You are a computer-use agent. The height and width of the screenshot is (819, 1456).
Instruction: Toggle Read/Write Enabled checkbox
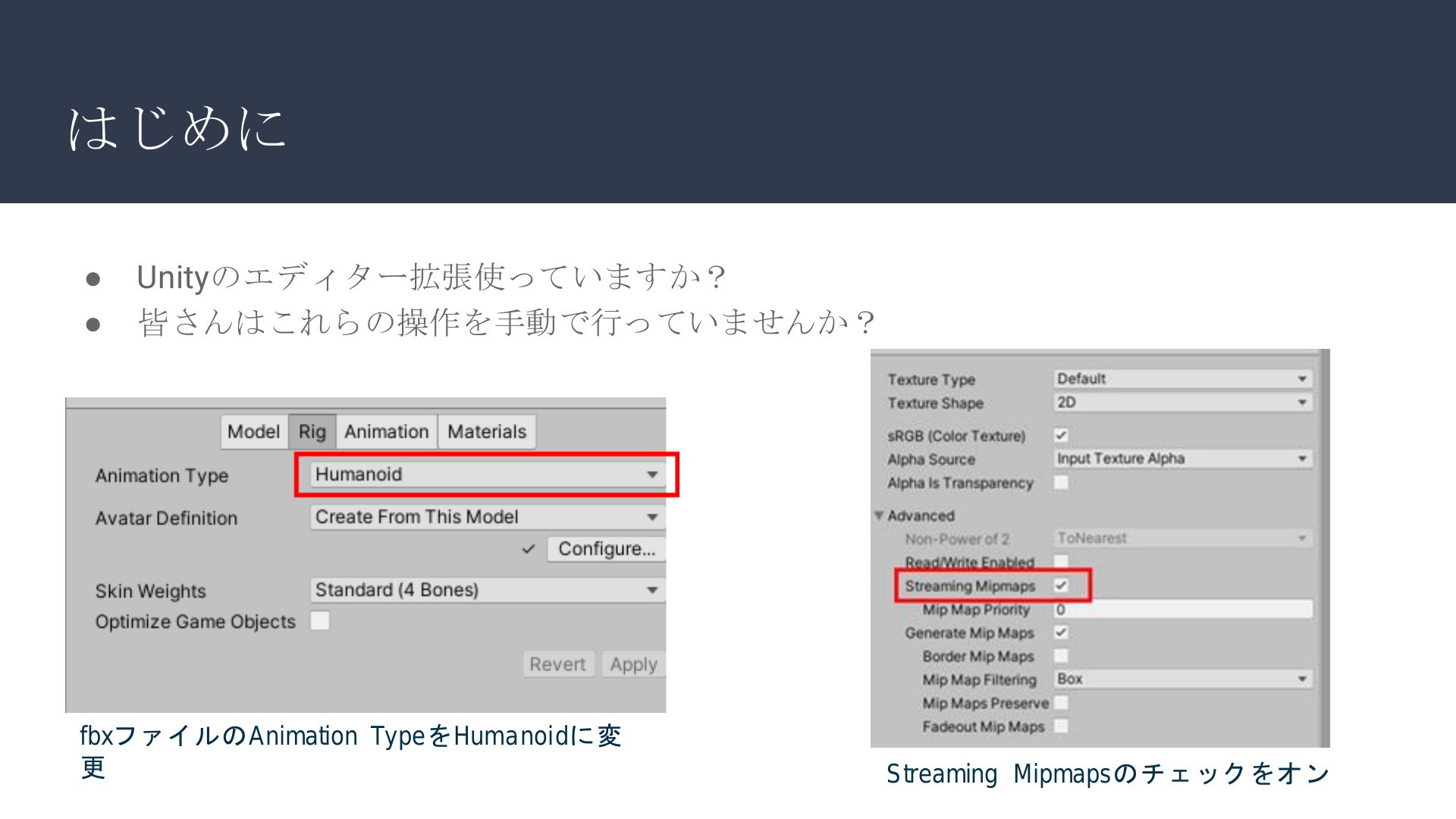(1061, 562)
